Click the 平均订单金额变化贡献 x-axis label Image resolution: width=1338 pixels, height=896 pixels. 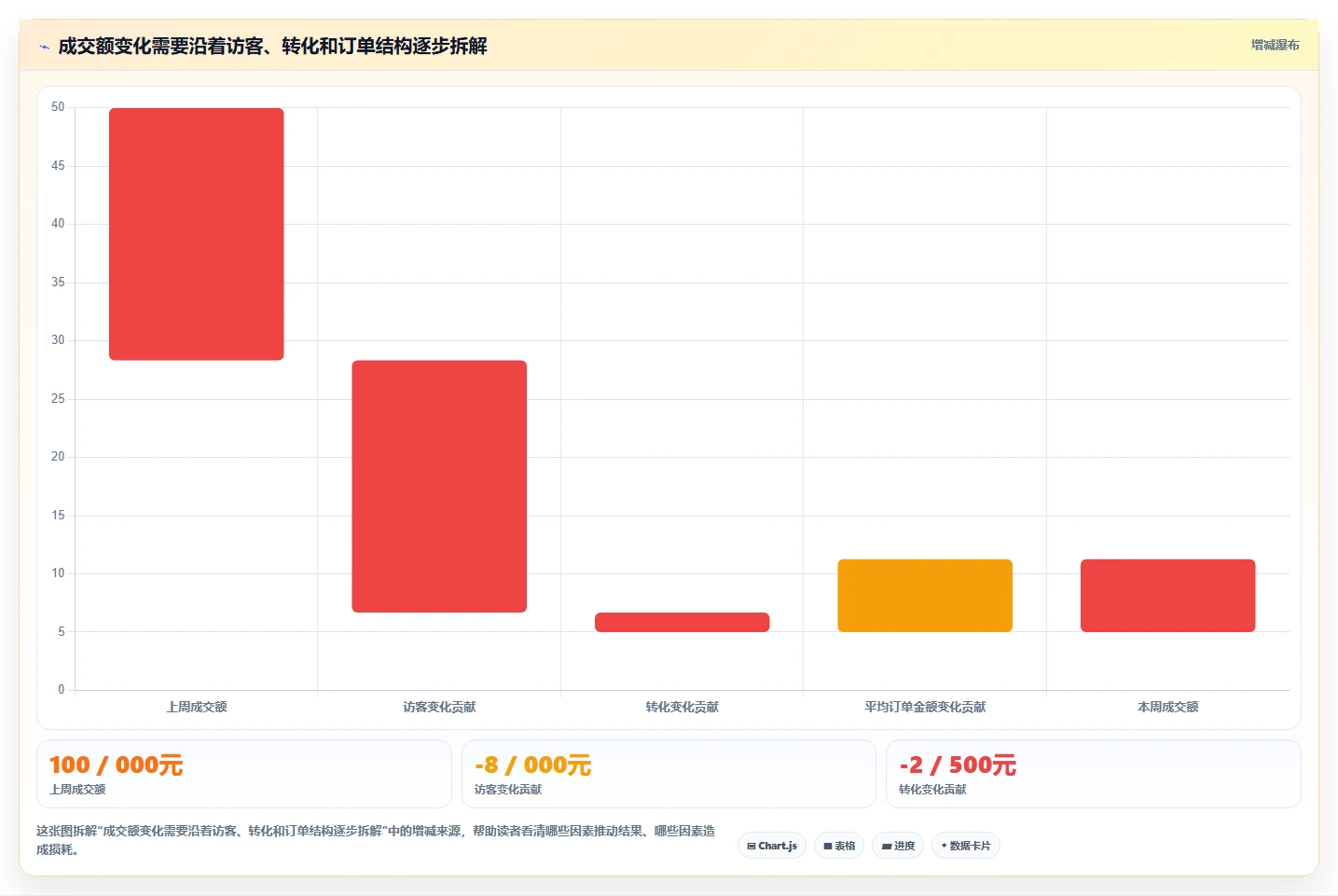[x=925, y=707]
